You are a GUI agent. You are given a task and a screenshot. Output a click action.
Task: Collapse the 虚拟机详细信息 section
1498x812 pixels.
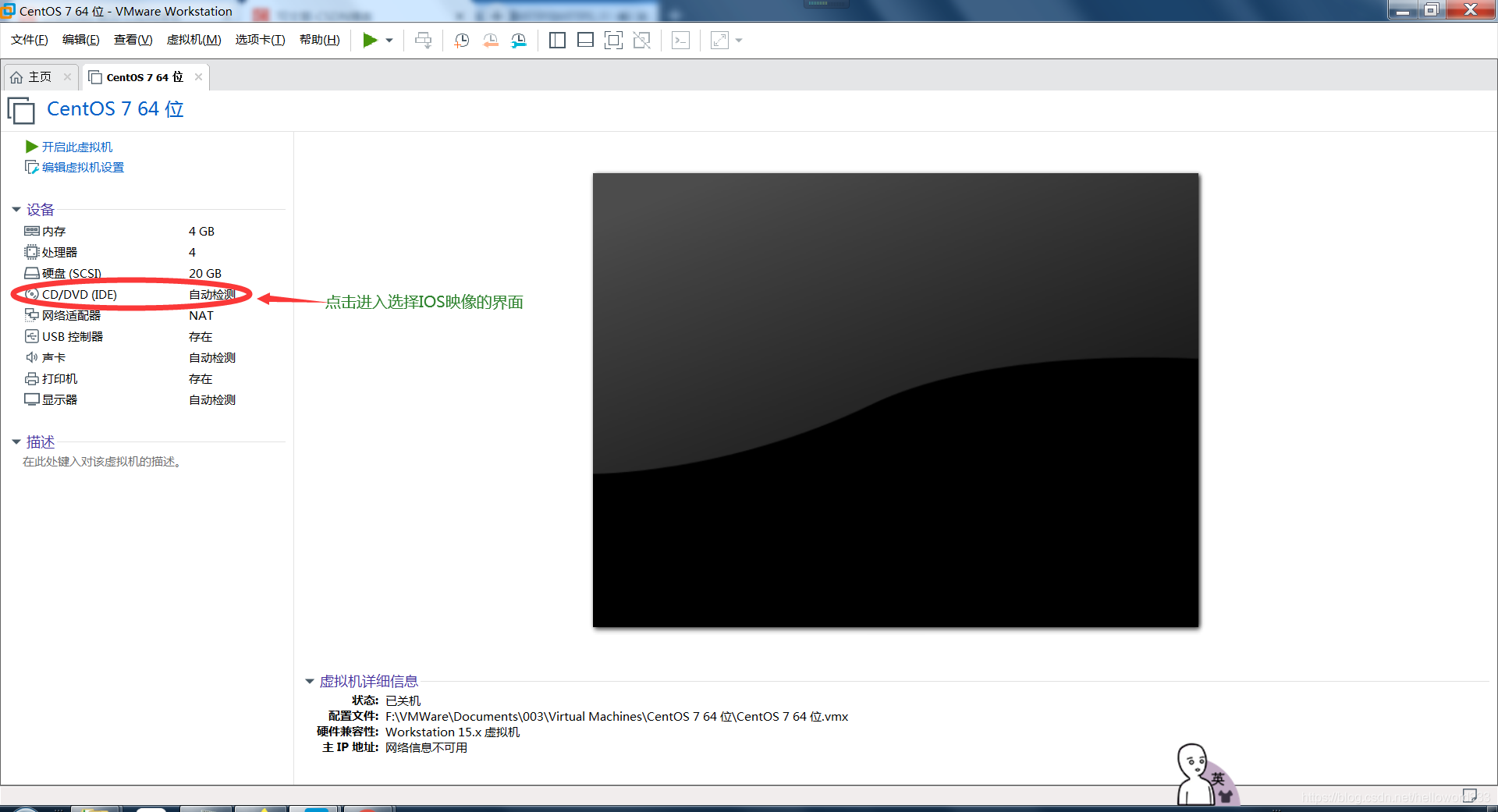[x=310, y=681]
